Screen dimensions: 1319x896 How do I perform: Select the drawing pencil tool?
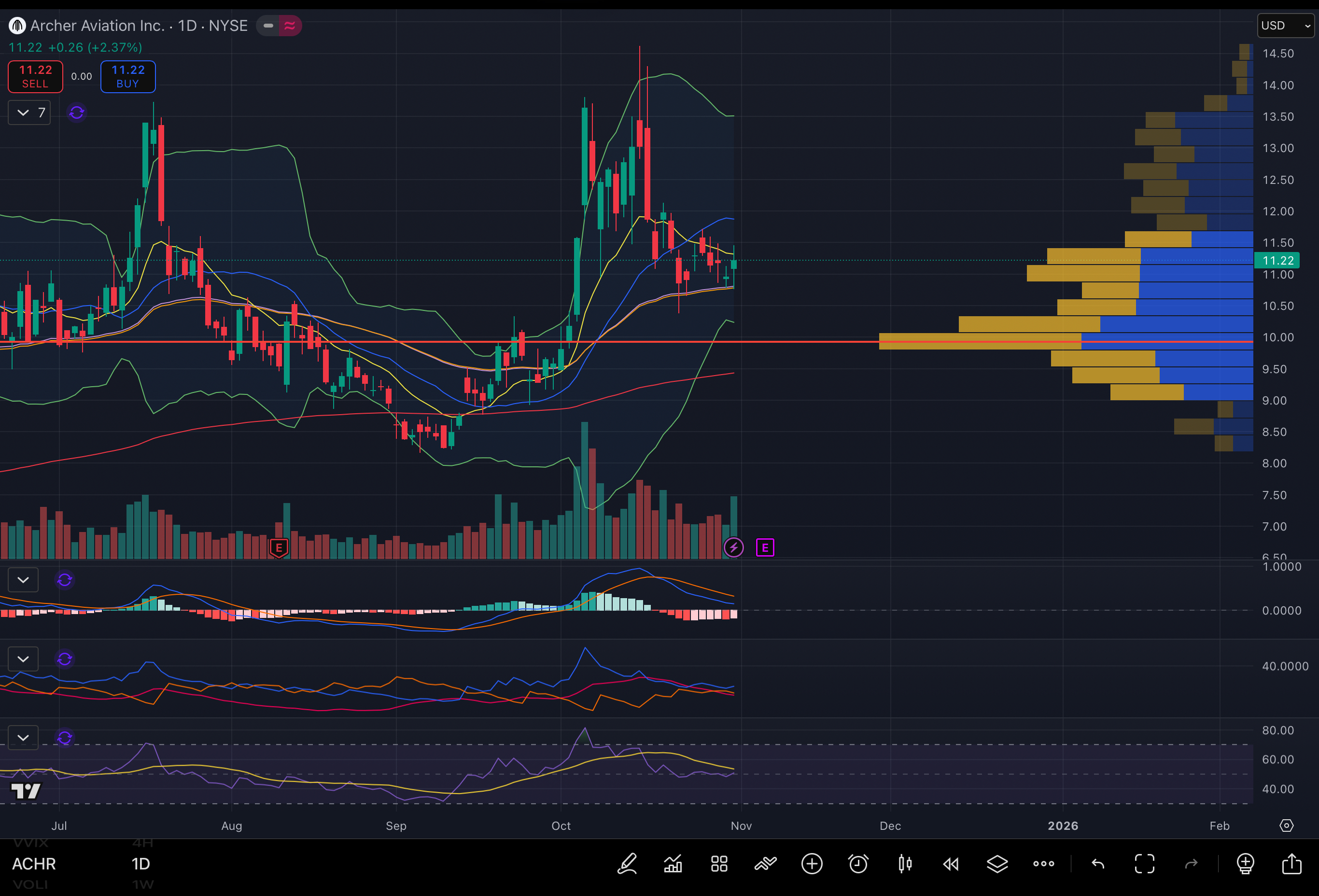click(627, 864)
